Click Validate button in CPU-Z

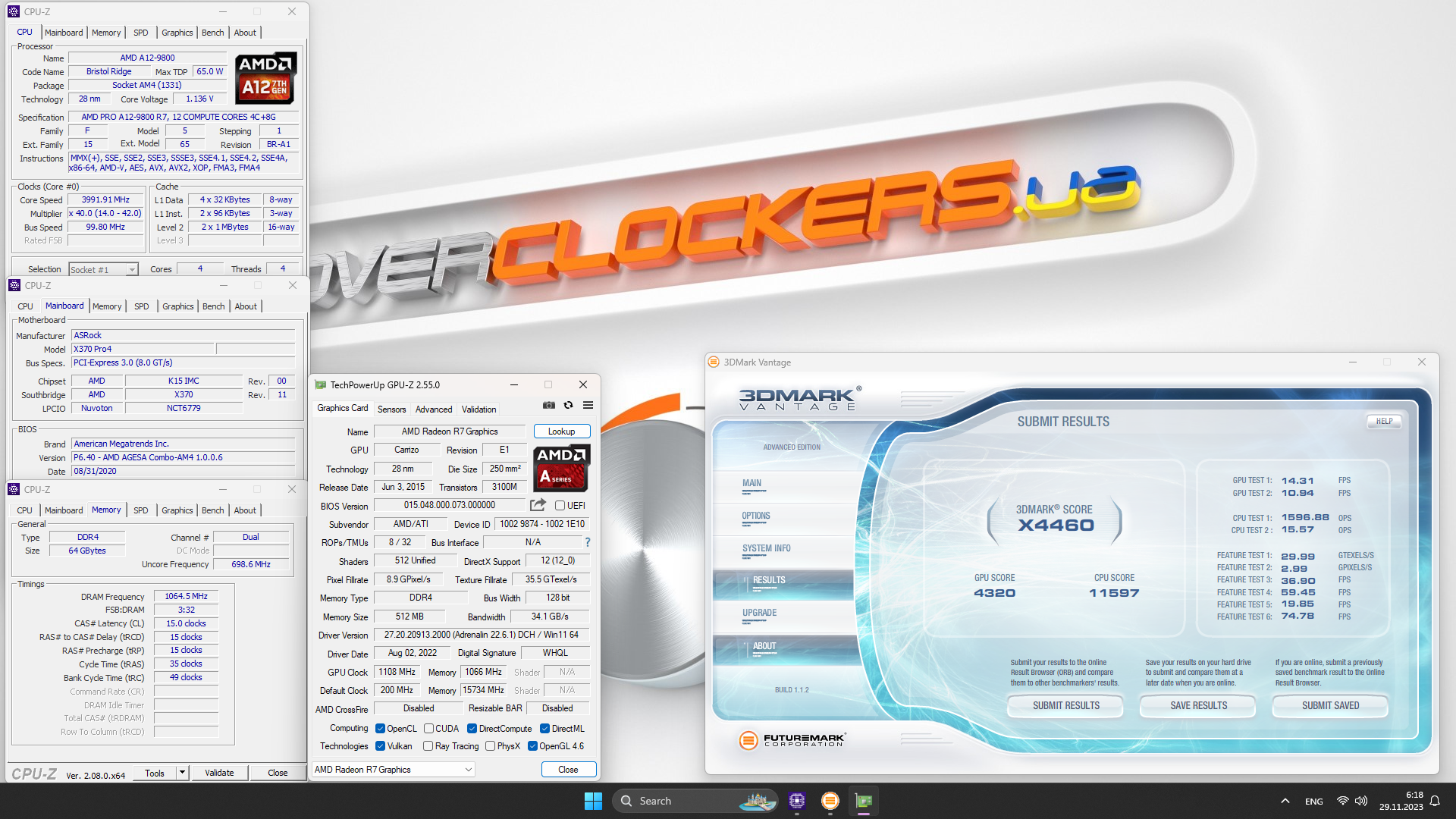click(219, 773)
